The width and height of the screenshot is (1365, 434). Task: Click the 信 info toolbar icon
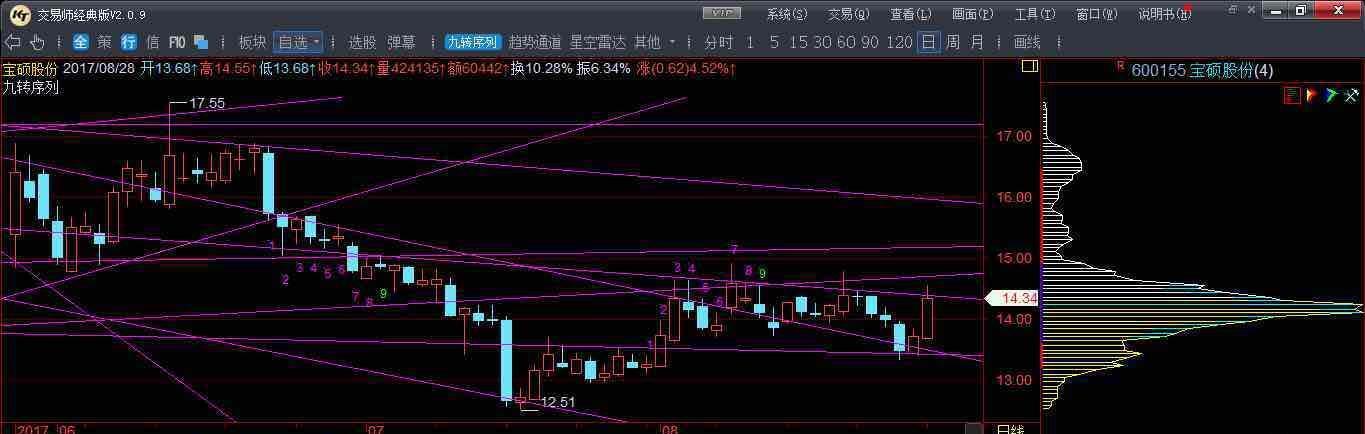point(152,43)
